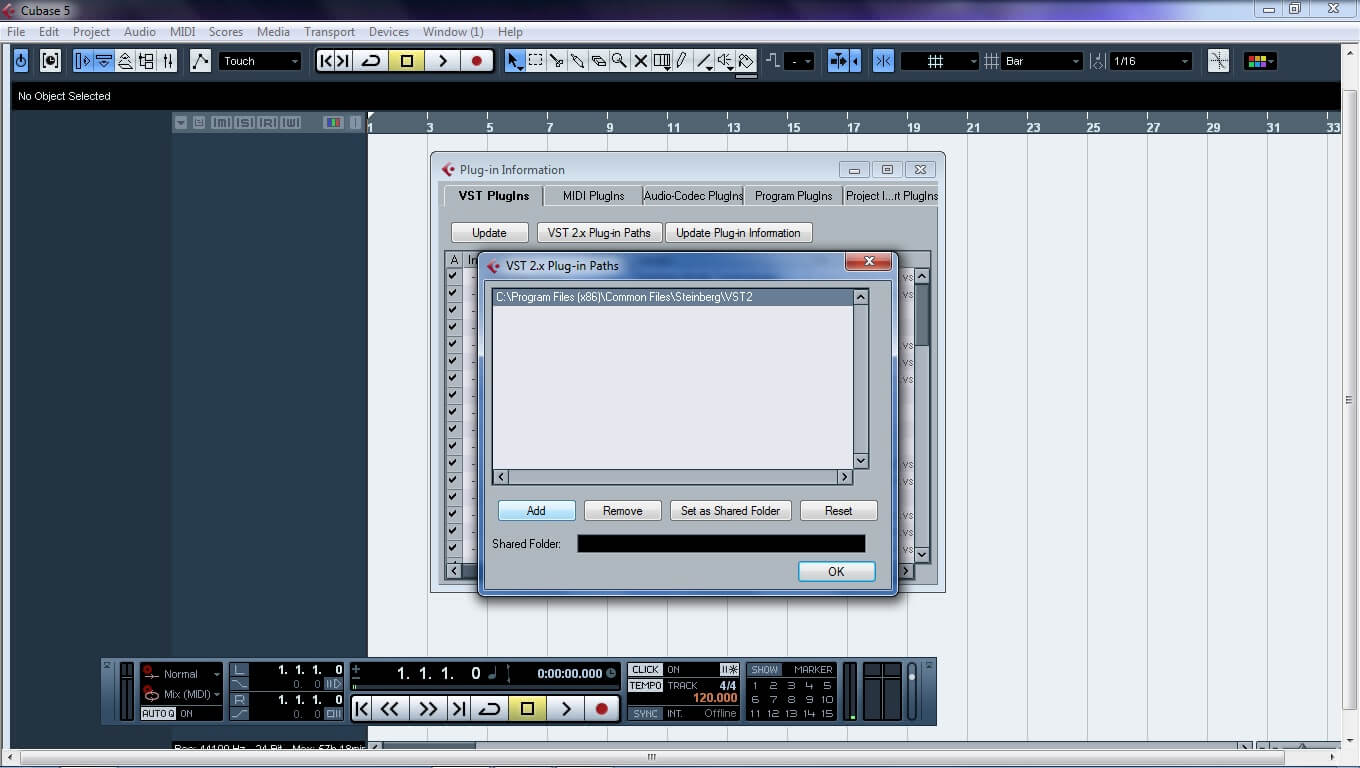
Task: Open transpose/nudge dropdown showing dash
Action: coord(799,61)
